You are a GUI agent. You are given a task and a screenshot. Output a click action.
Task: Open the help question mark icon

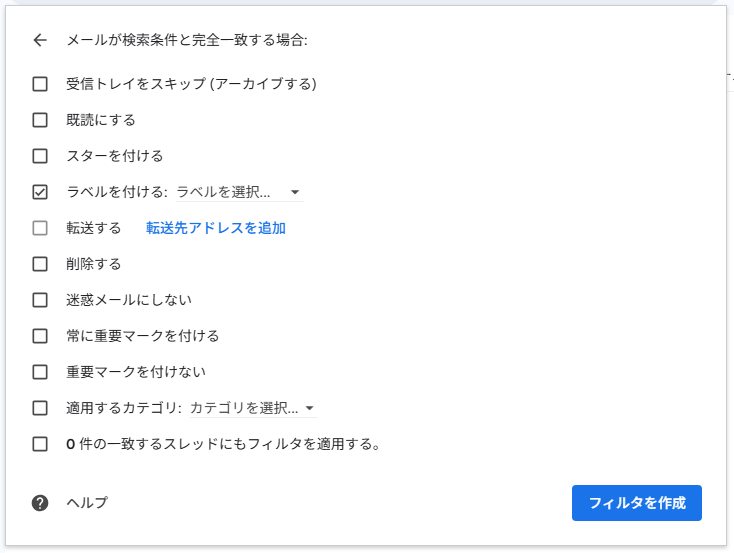40,503
